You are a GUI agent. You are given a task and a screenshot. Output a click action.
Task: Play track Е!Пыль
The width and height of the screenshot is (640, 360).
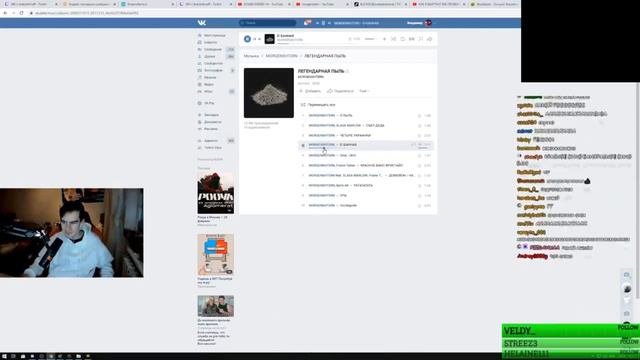pyautogui.click(x=366, y=116)
